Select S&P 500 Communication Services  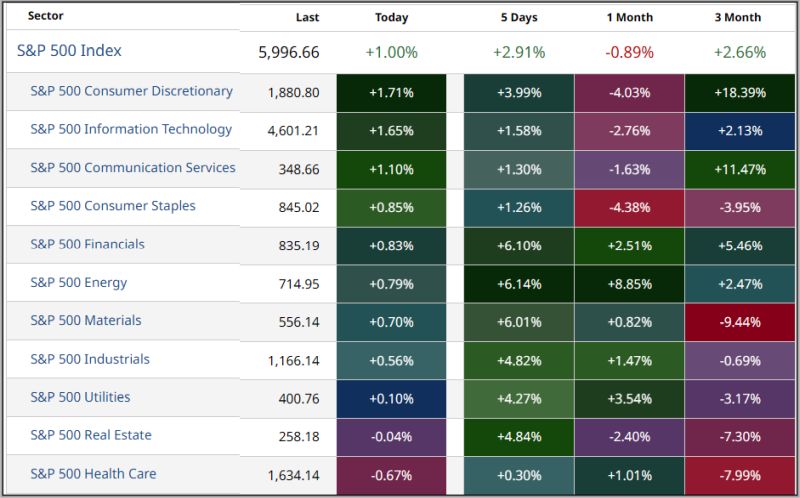(x=133, y=168)
